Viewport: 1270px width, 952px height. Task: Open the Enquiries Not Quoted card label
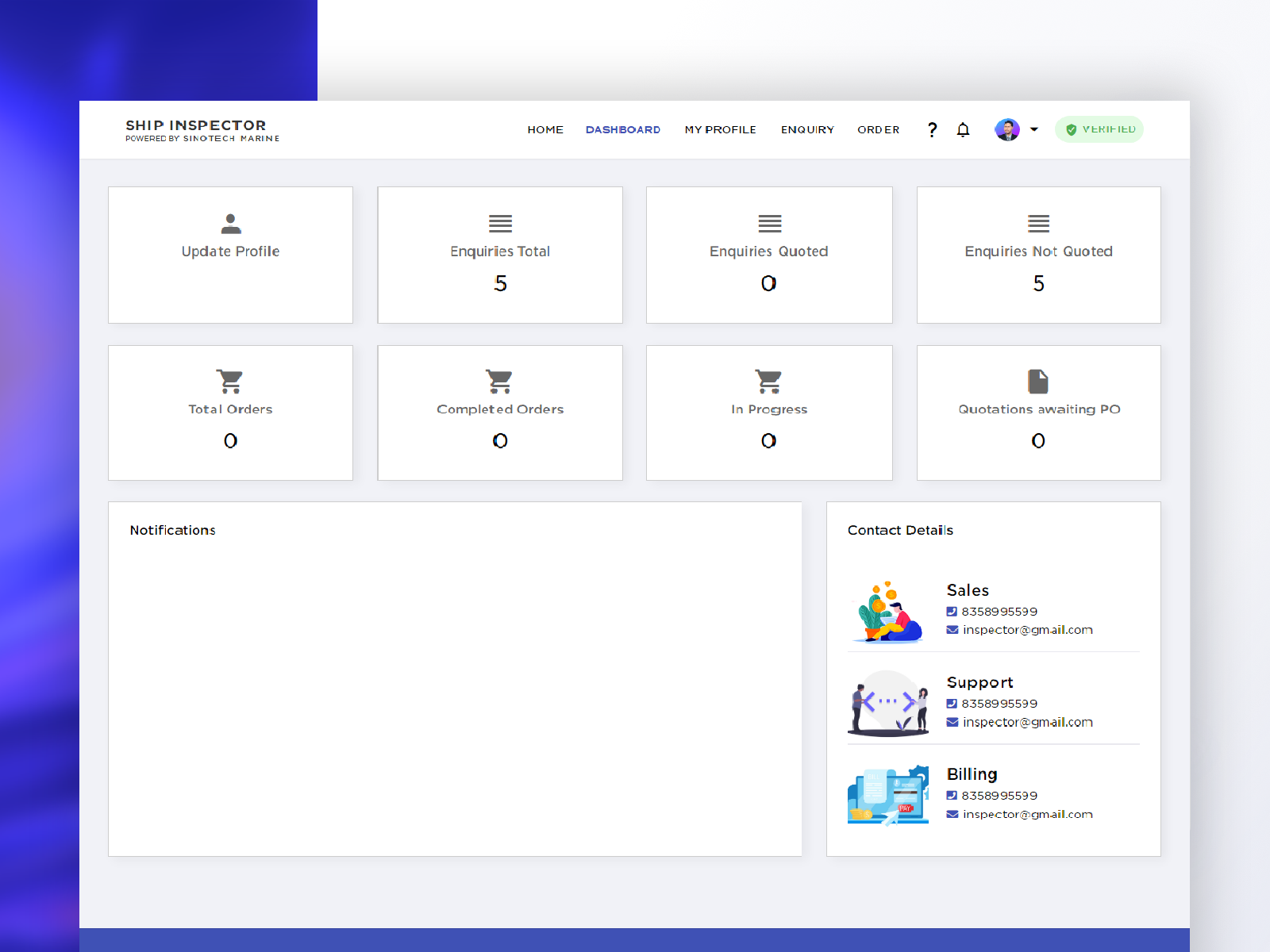tap(1038, 251)
